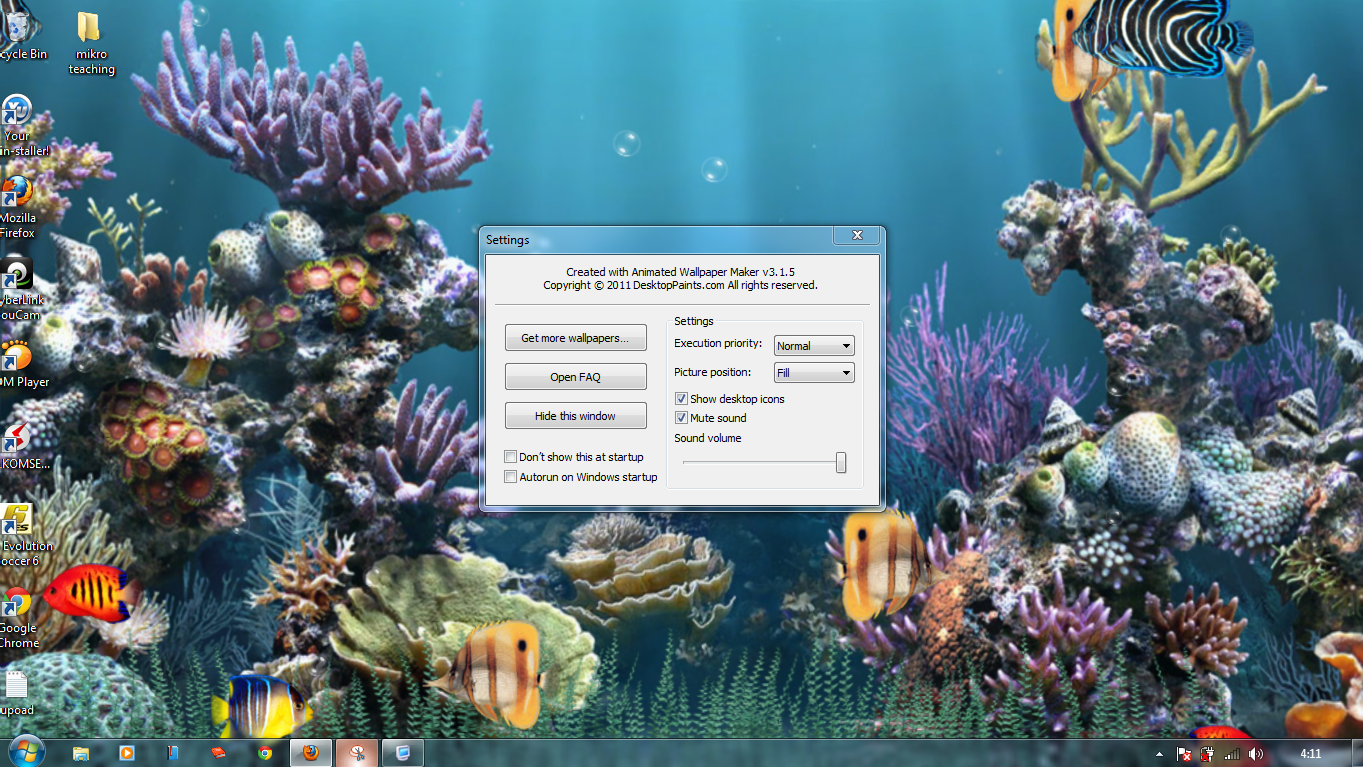This screenshot has height=767, width=1363.
Task: Click the volume icon in the system tray
Action: (1256, 753)
